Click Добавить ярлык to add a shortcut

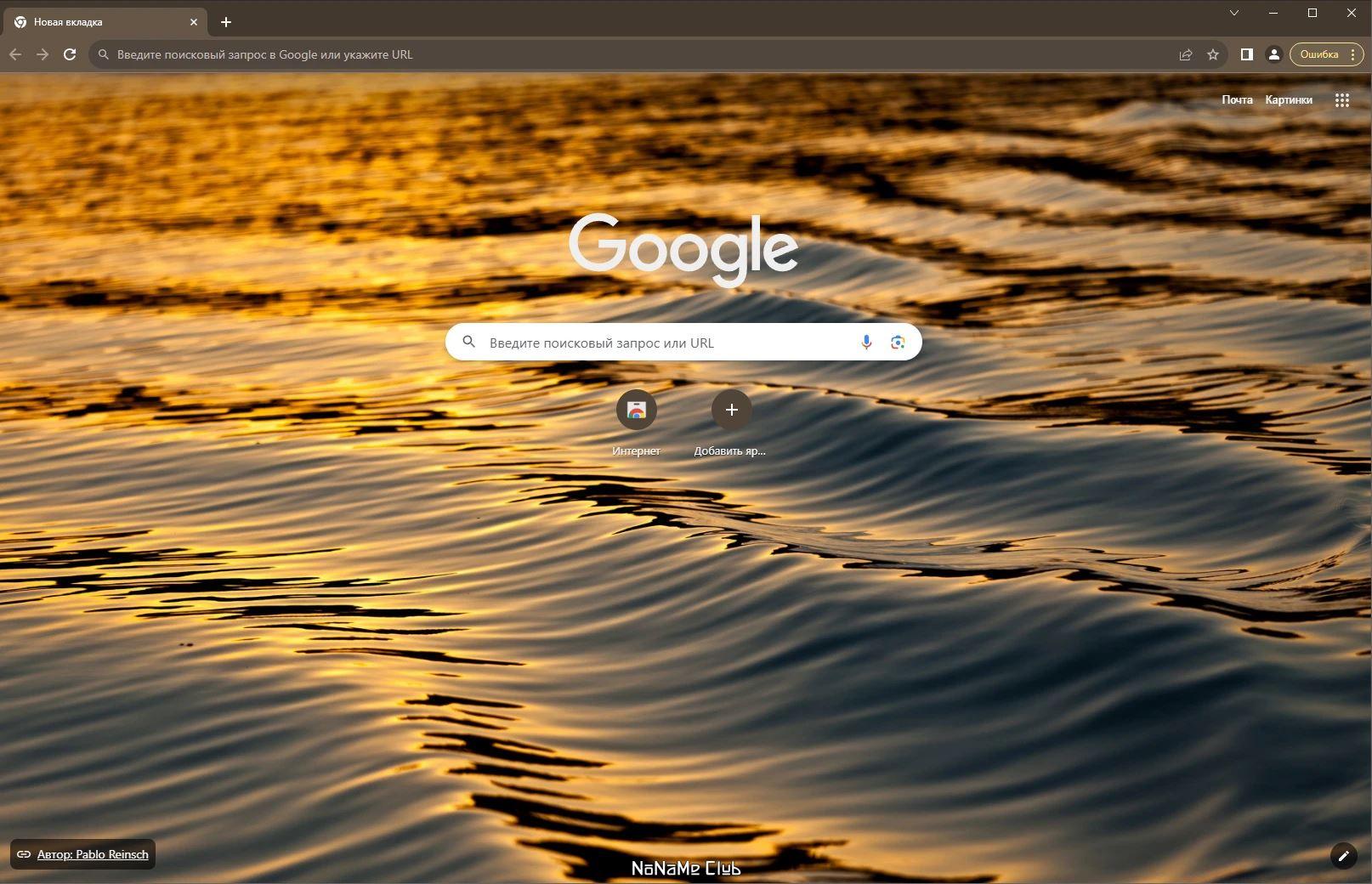click(x=731, y=411)
